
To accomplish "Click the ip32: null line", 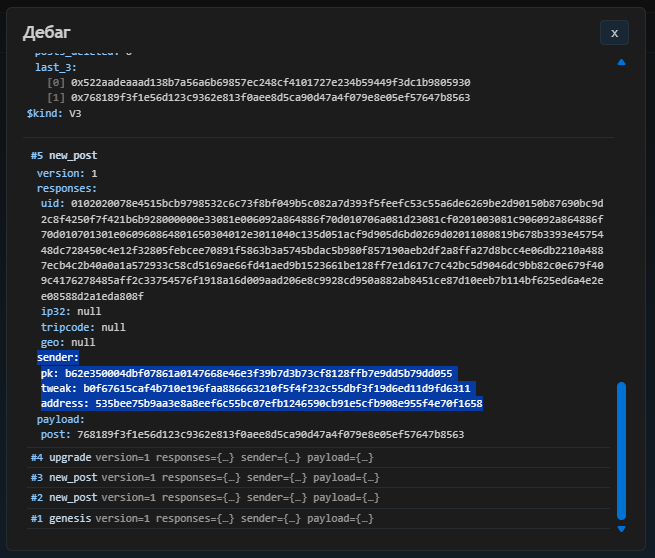I will coord(71,311).
